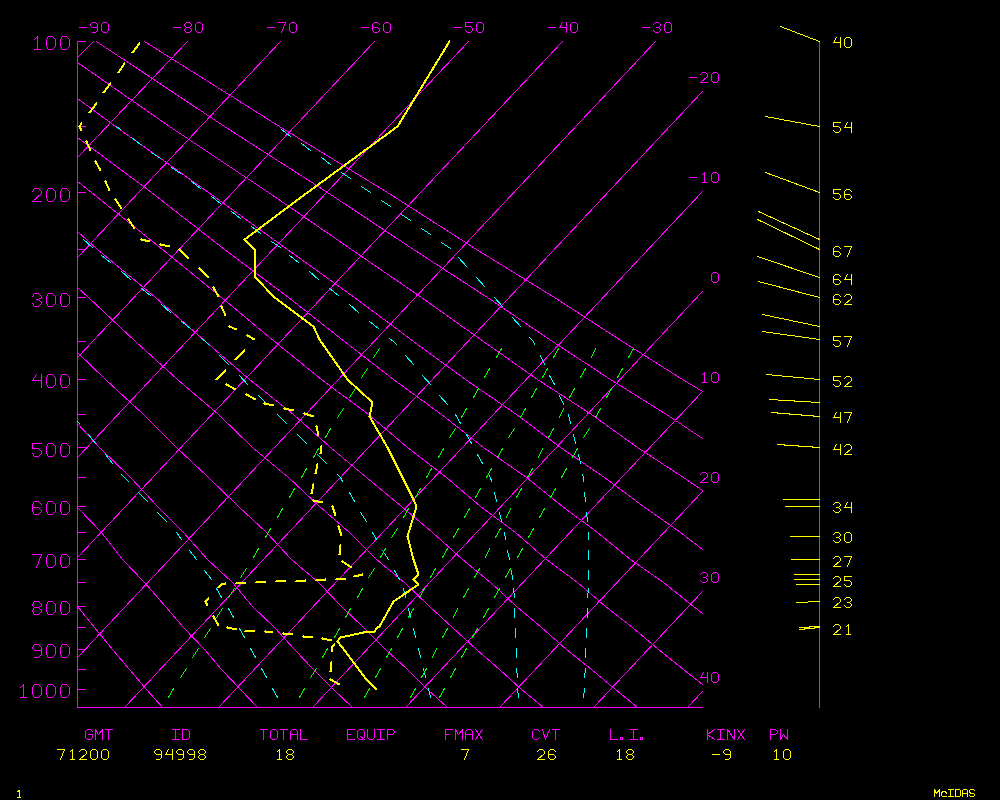1000x800 pixels.
Task: Select the FMAX header label
Action: (464, 735)
